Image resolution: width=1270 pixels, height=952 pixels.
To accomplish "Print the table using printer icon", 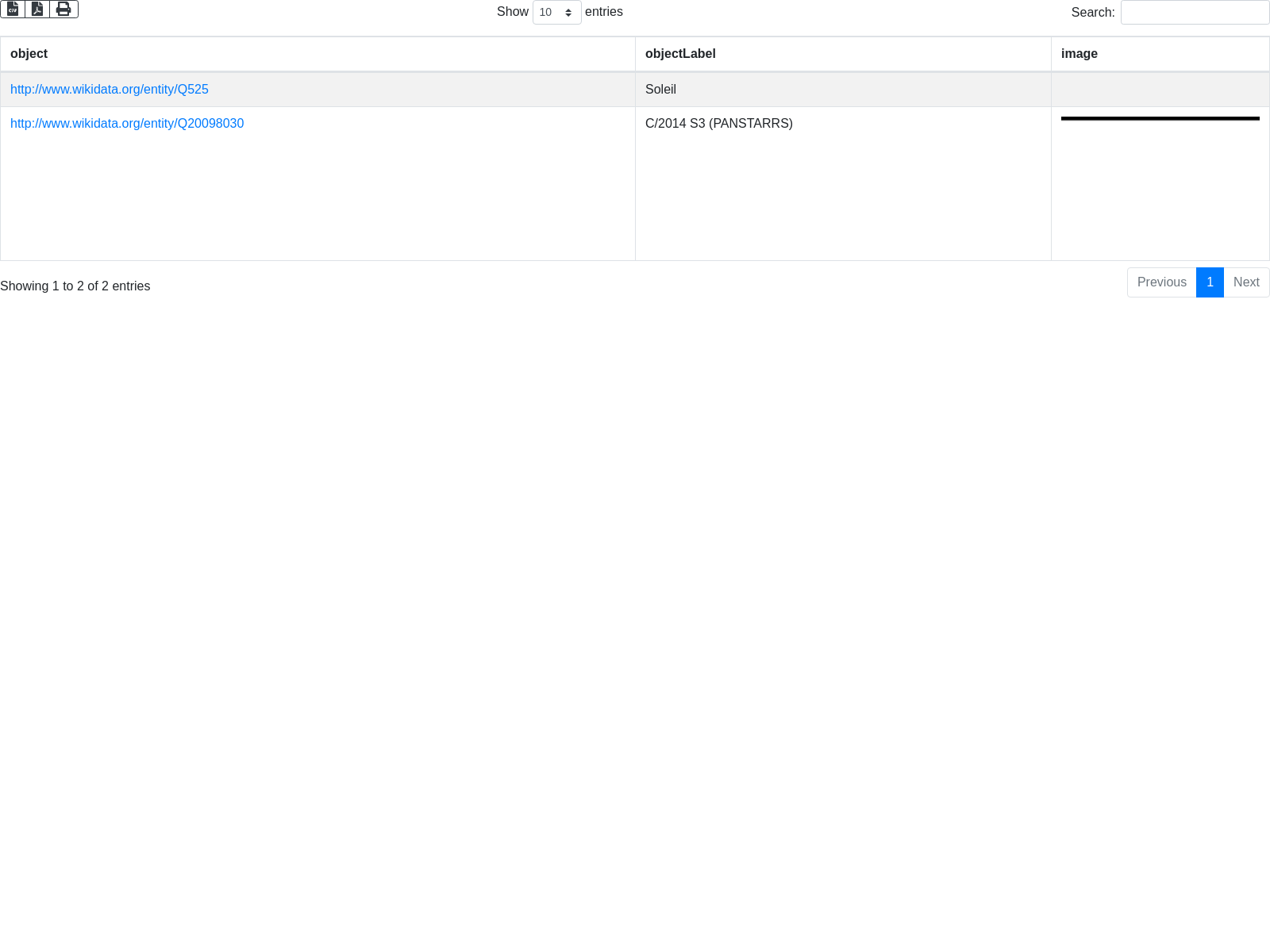I will point(63,9).
